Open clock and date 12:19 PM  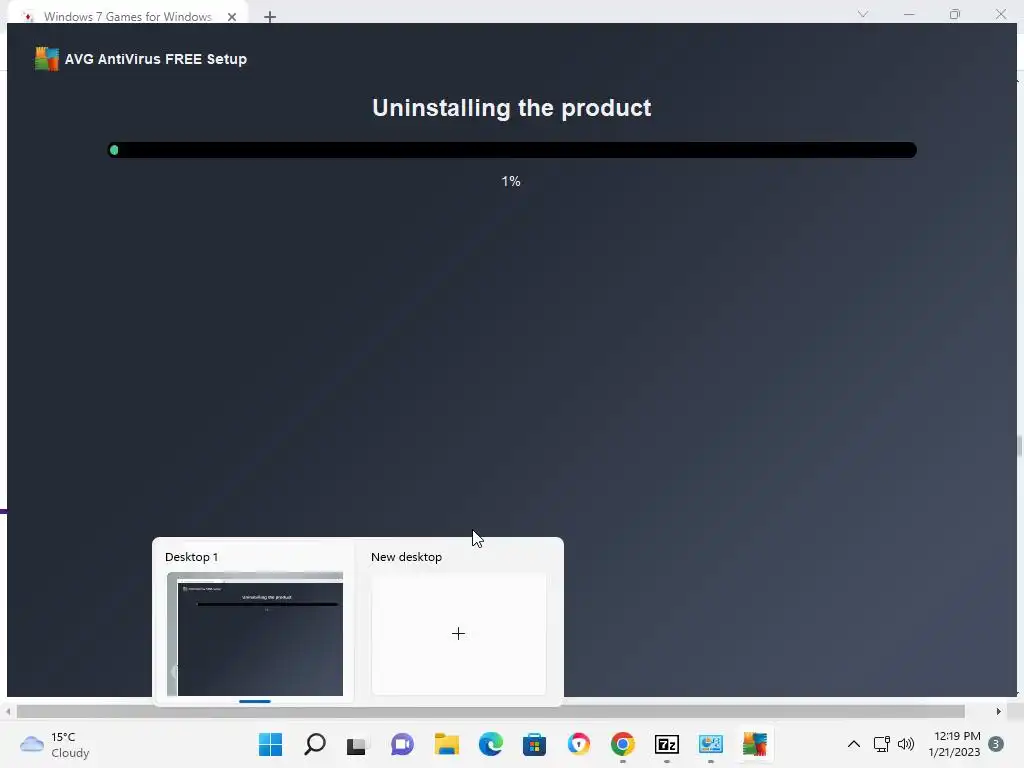click(x=954, y=744)
